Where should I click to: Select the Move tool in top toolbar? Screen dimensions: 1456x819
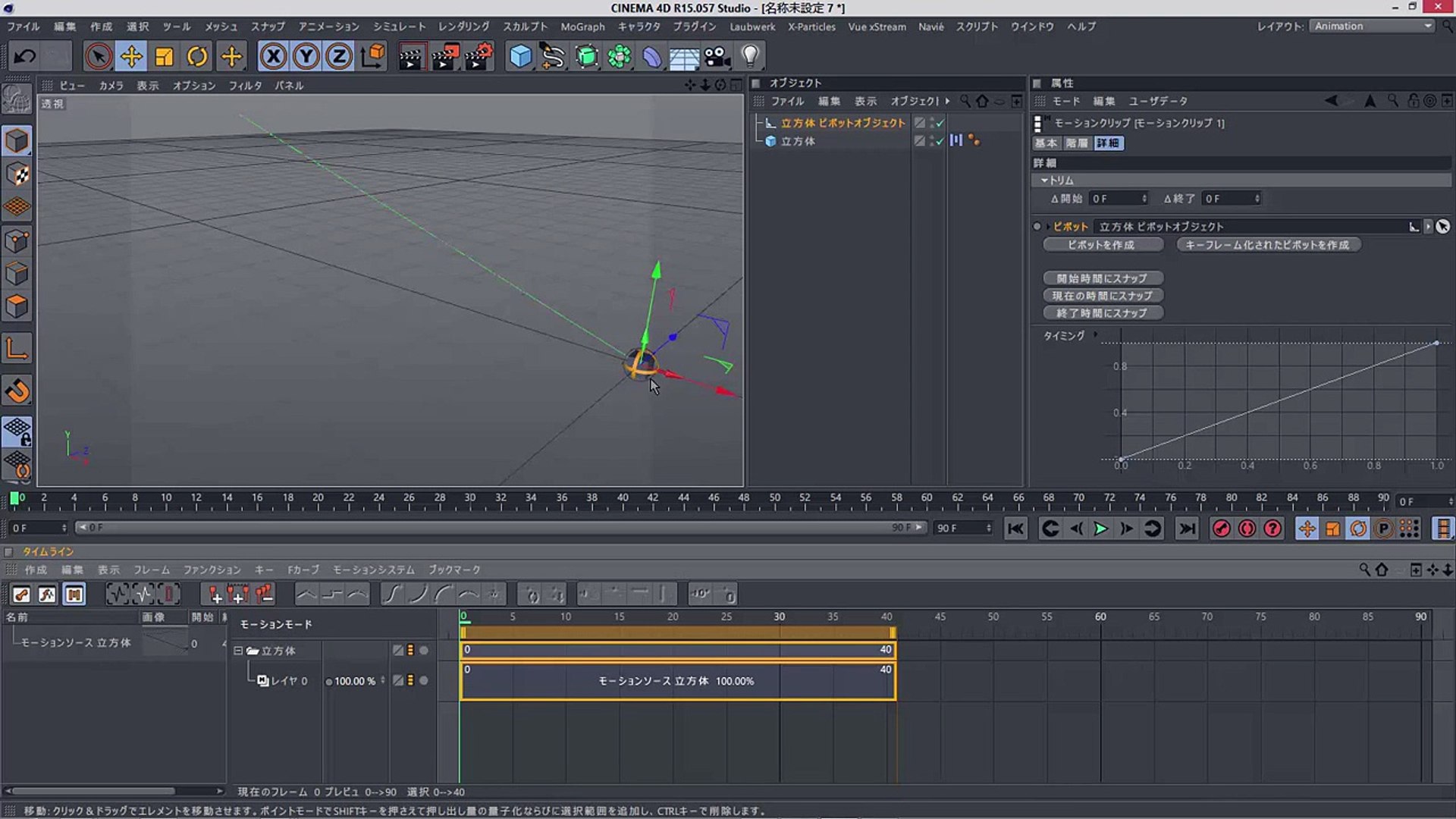click(x=131, y=56)
